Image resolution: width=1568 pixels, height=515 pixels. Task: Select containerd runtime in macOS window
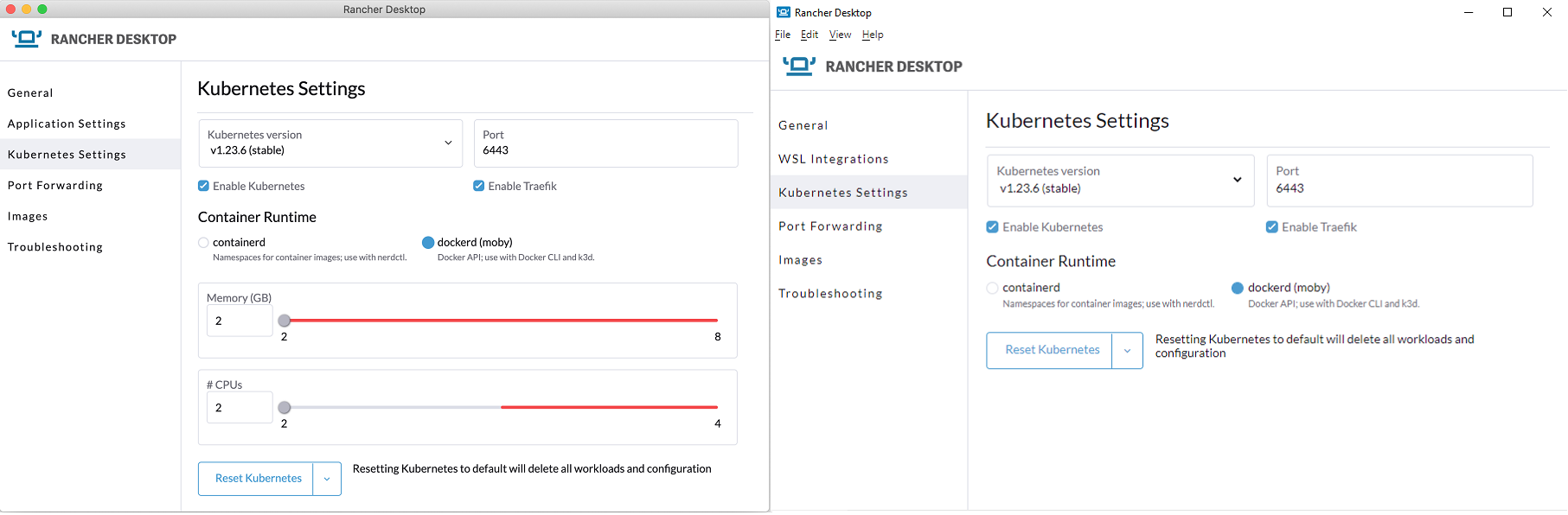tap(203, 243)
